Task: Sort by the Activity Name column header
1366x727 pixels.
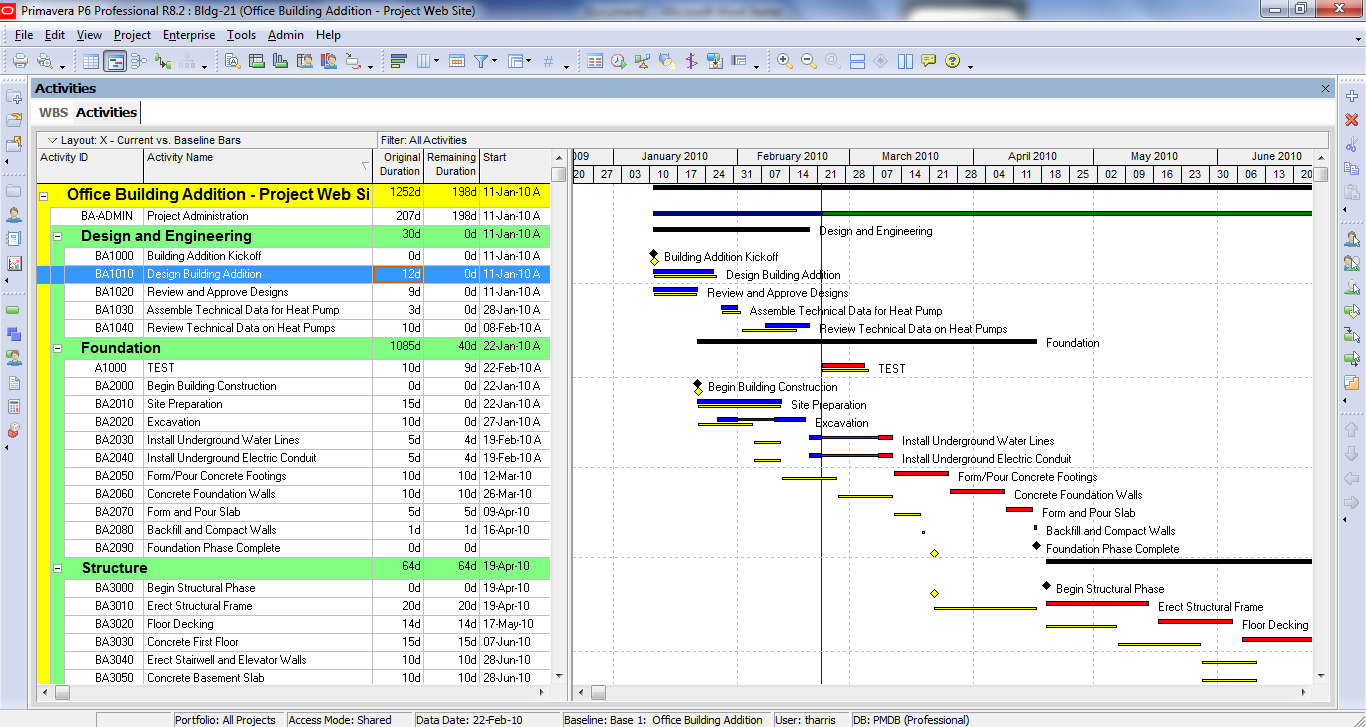Action: point(258,165)
